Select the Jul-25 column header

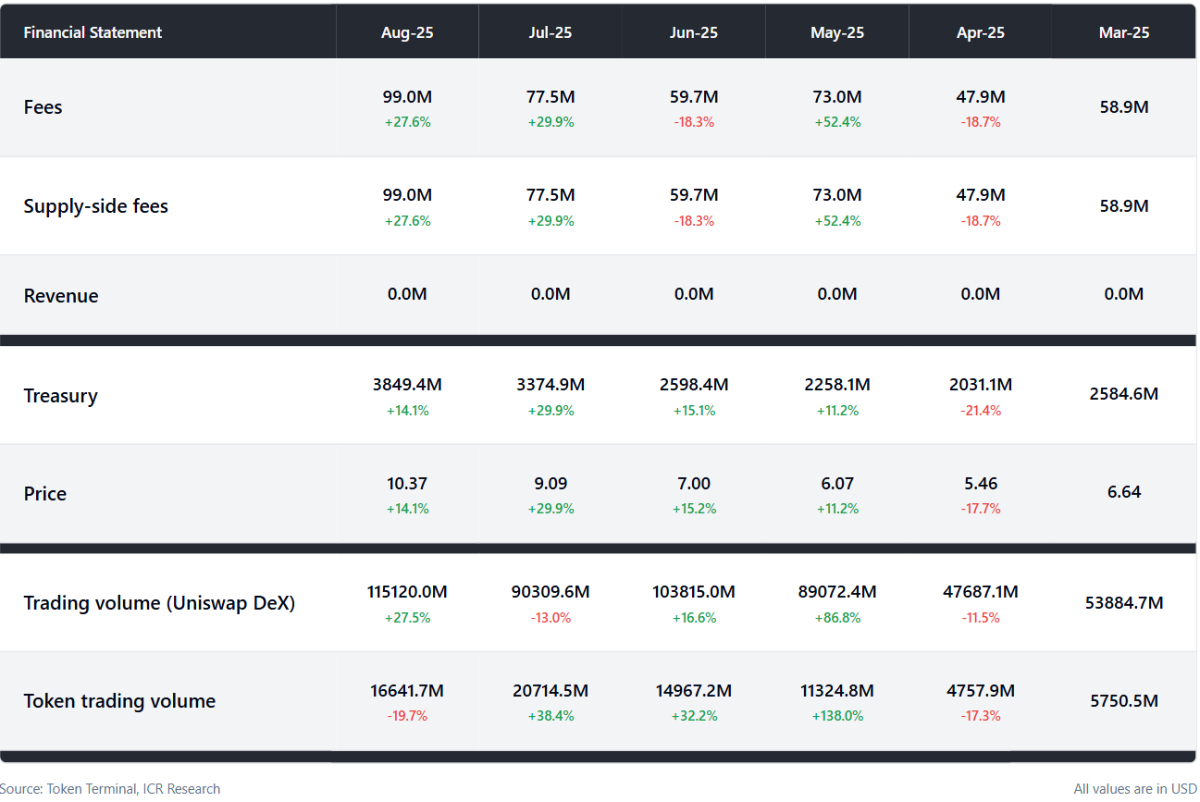[550, 32]
